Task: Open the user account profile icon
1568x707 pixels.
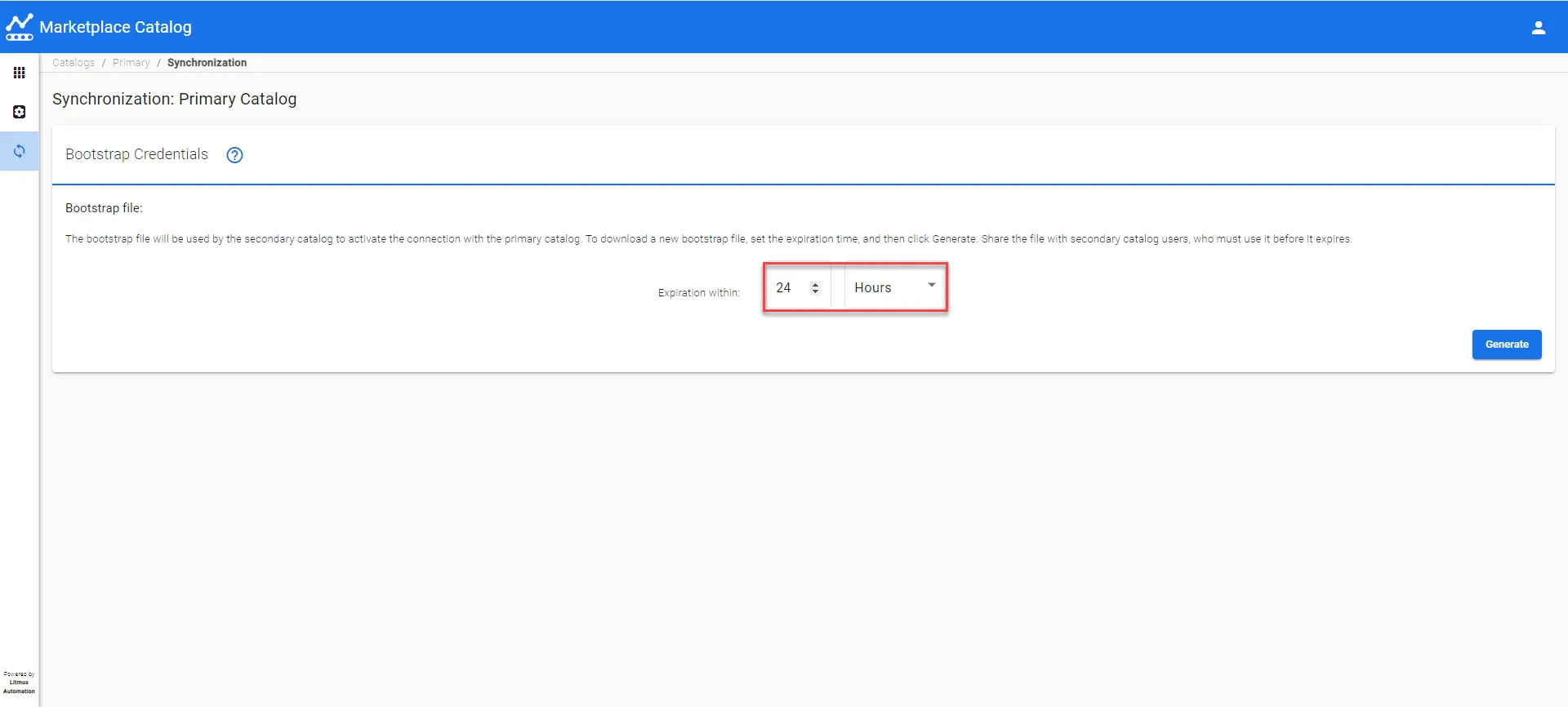Action: tap(1539, 28)
